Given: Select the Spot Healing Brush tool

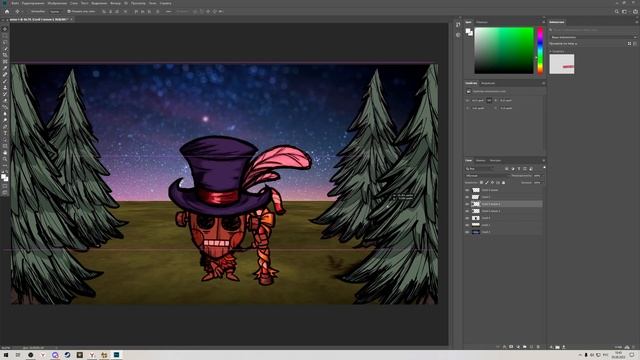Looking at the screenshot, I should [5, 75].
